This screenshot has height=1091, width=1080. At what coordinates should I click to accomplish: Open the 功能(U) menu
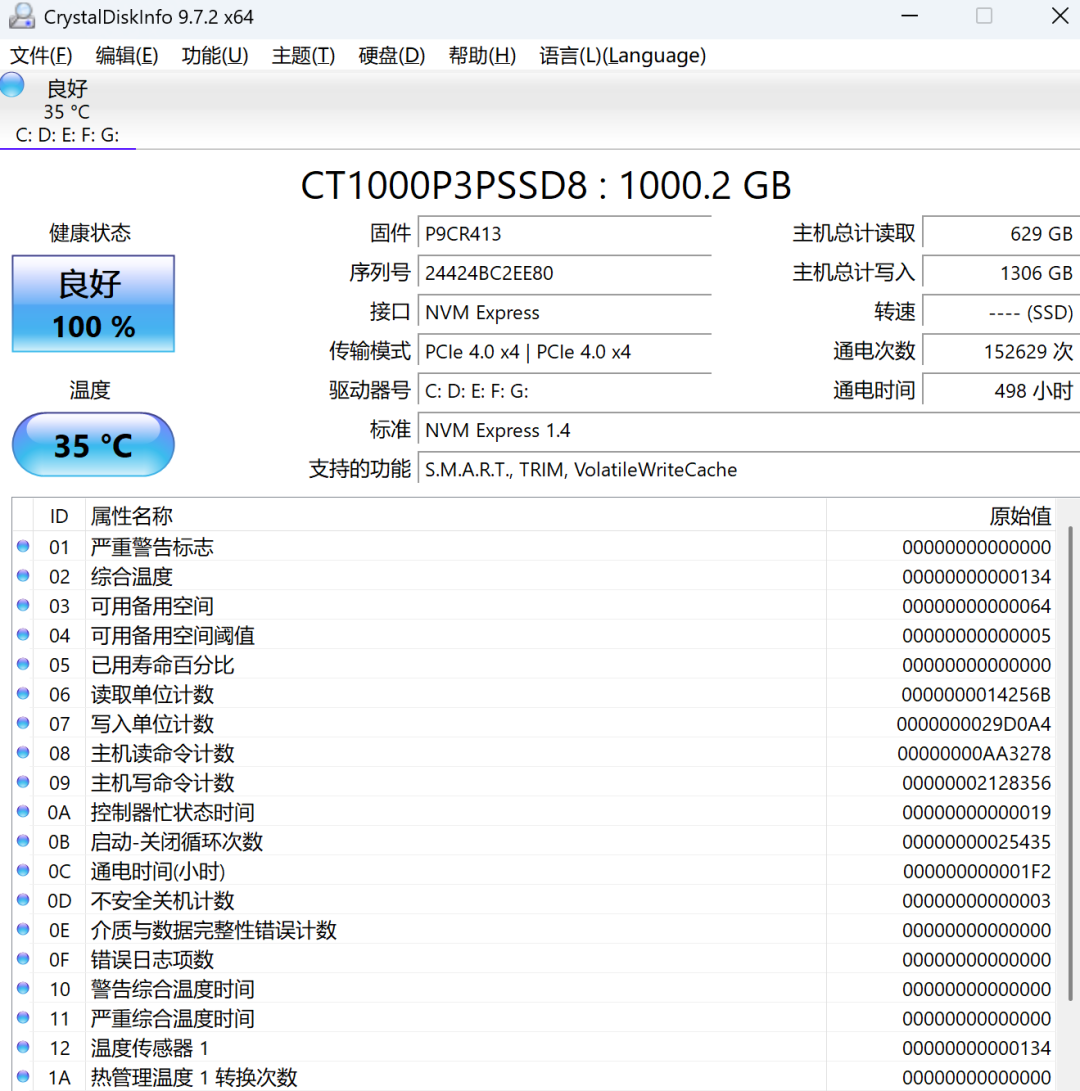215,56
